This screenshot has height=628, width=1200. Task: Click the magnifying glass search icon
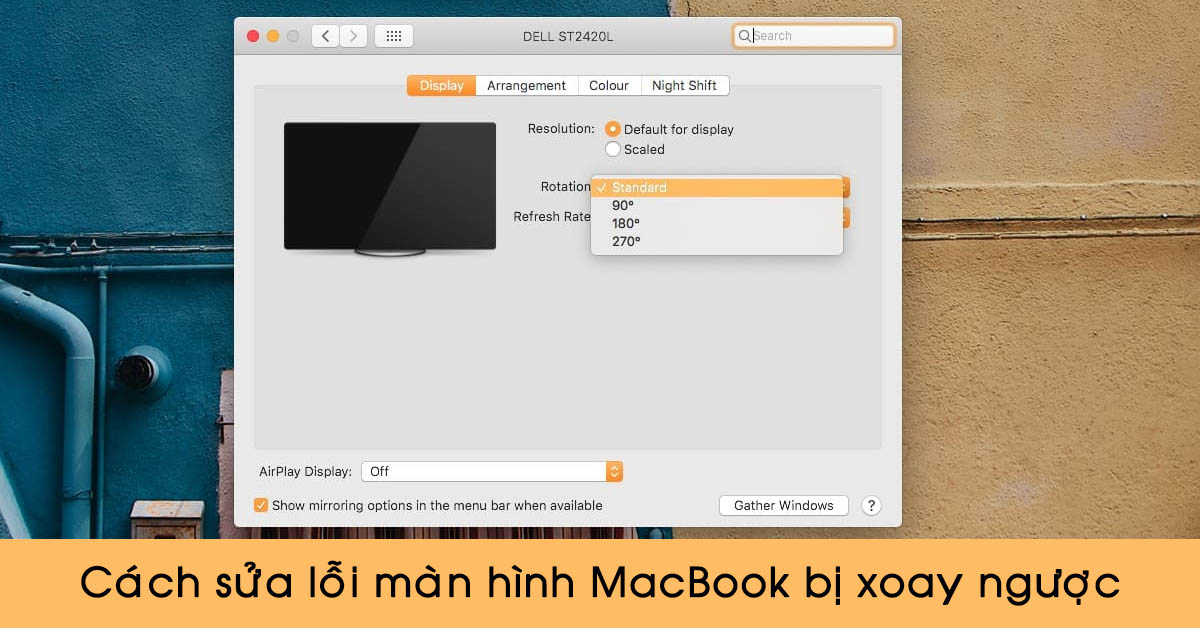[744, 36]
